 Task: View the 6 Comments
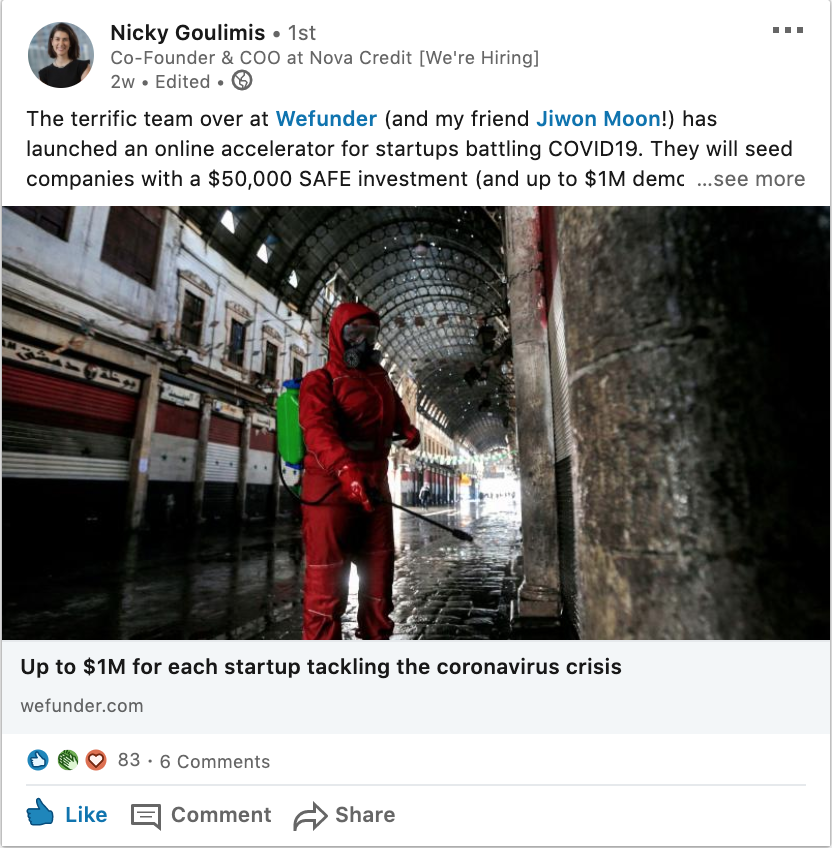tap(215, 761)
